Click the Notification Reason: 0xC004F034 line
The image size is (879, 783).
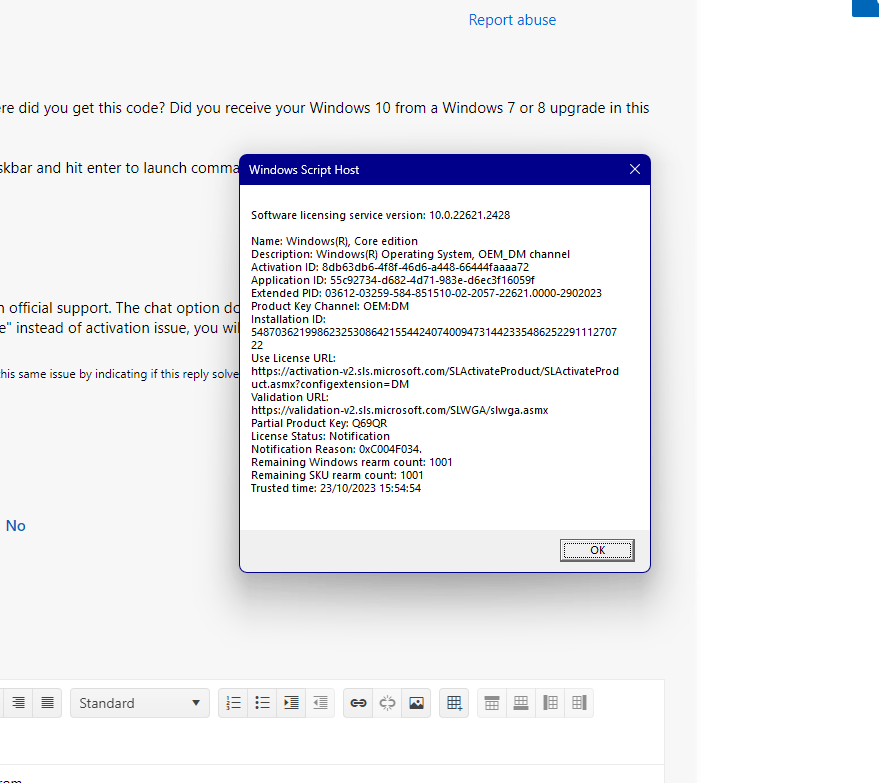click(336, 449)
